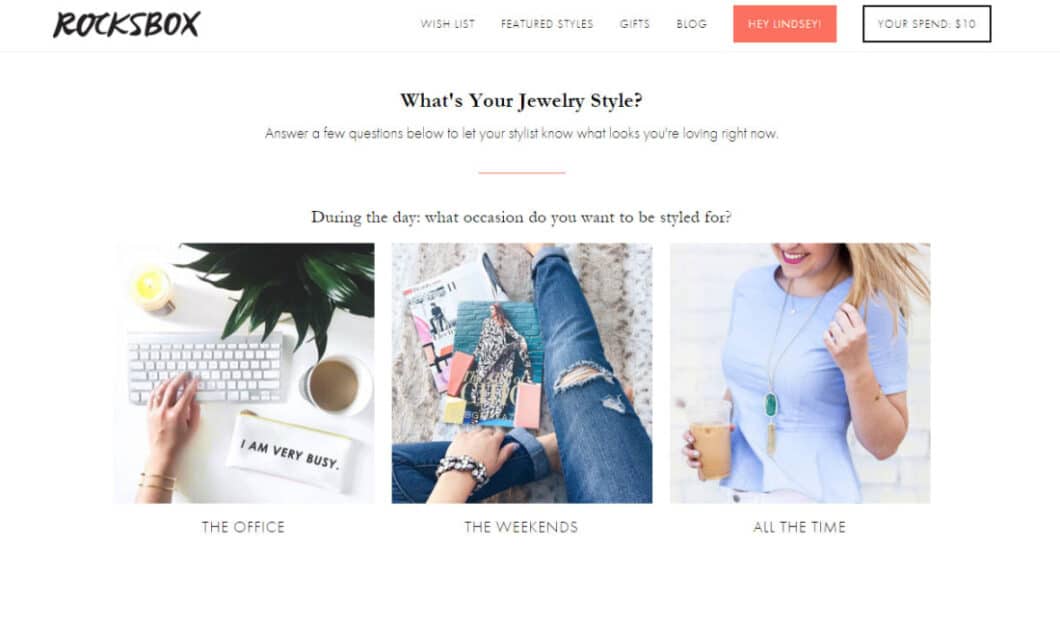Visit the Blog link
The image size is (1060, 625).
point(692,24)
